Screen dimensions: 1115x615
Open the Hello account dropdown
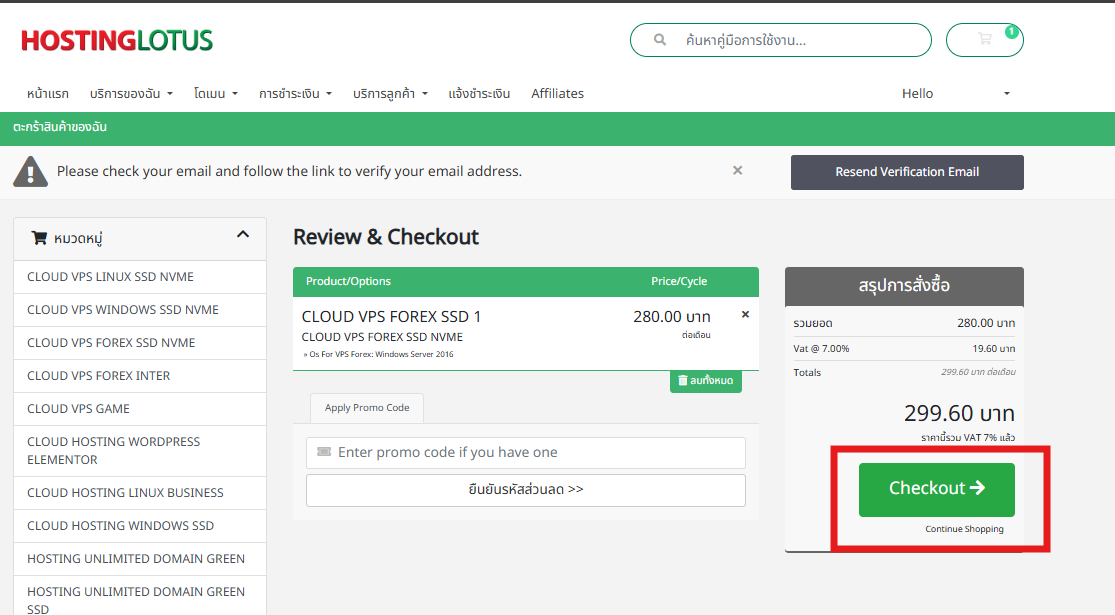pyautogui.click(x=956, y=93)
